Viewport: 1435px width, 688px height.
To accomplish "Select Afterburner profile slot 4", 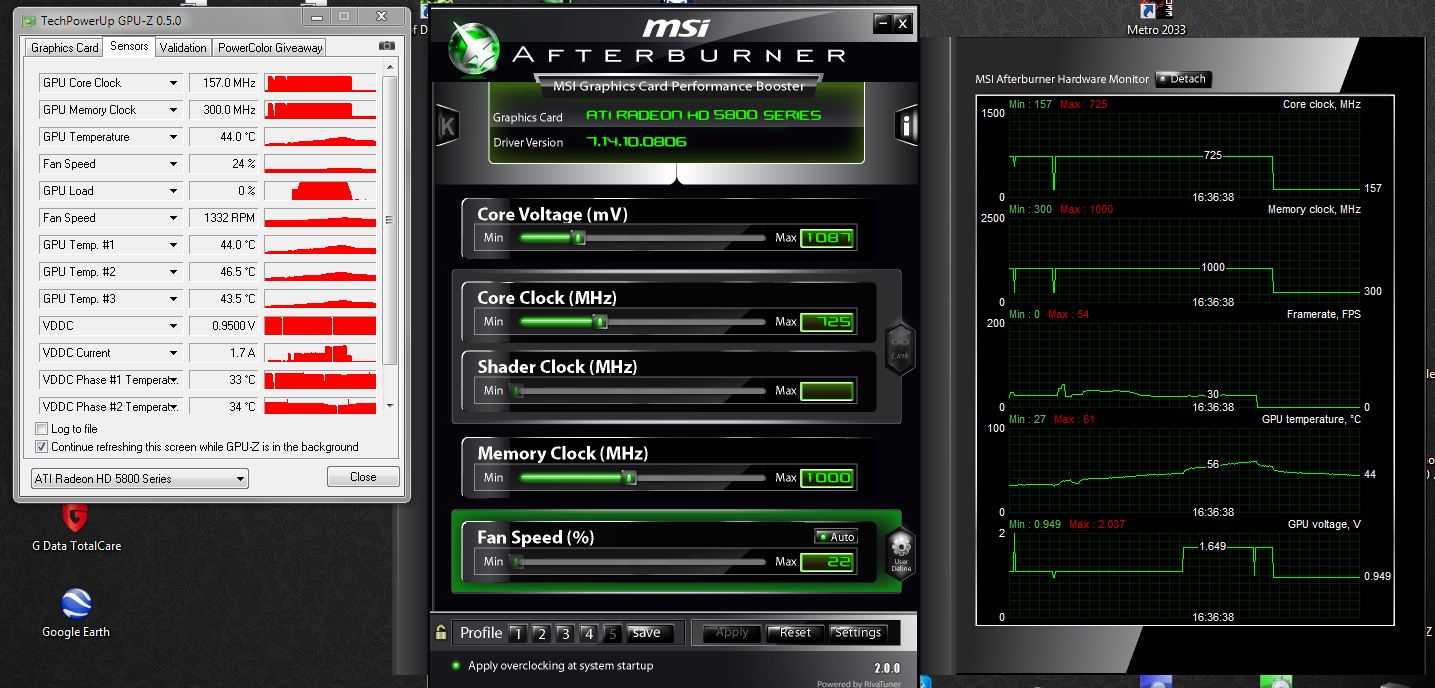I will pyautogui.click(x=589, y=633).
